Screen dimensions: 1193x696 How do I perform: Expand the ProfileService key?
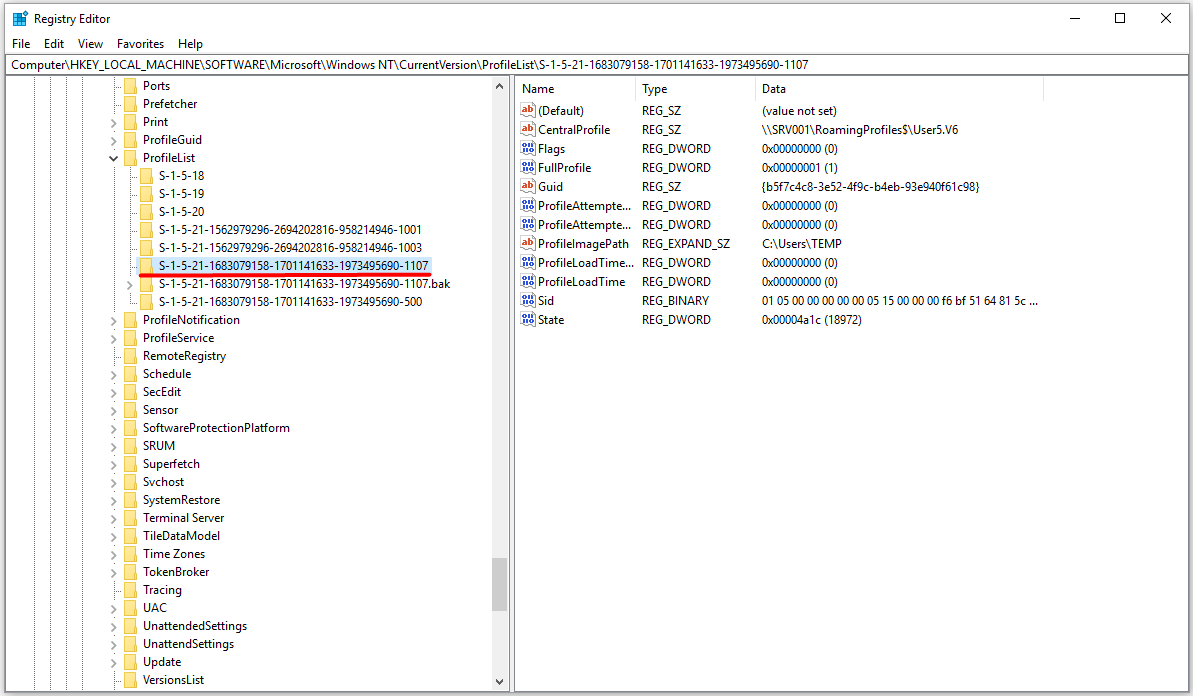click(113, 338)
